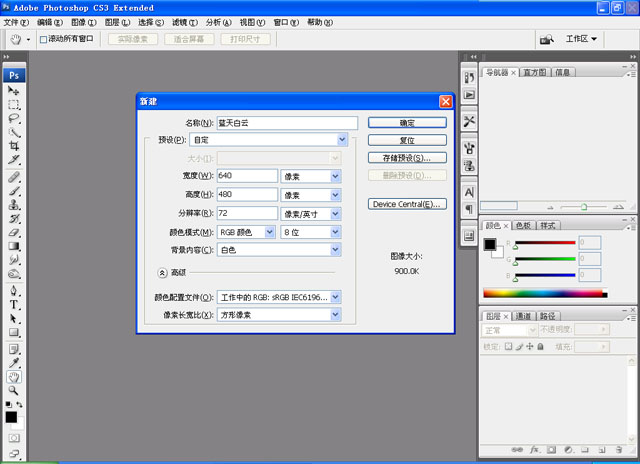Image resolution: width=640 pixels, height=464 pixels.
Task: Select the Zoom tool
Action: pos(14,391)
